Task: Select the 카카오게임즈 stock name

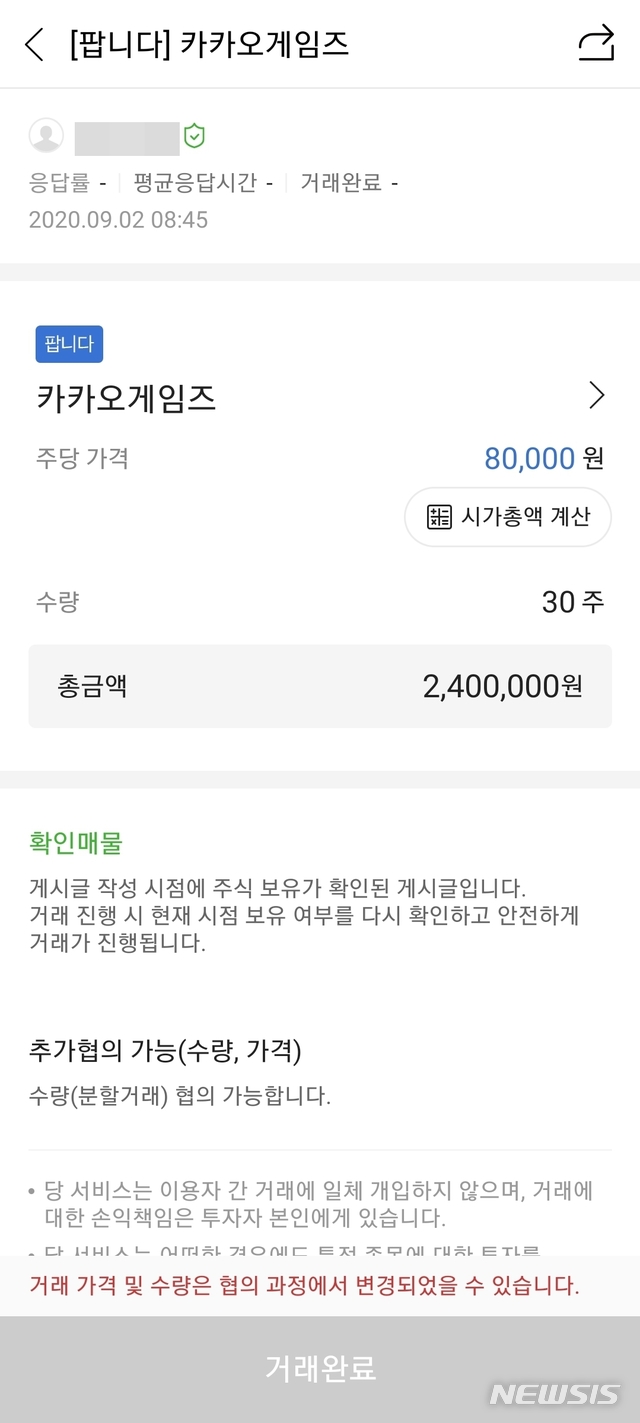Action: coord(126,398)
